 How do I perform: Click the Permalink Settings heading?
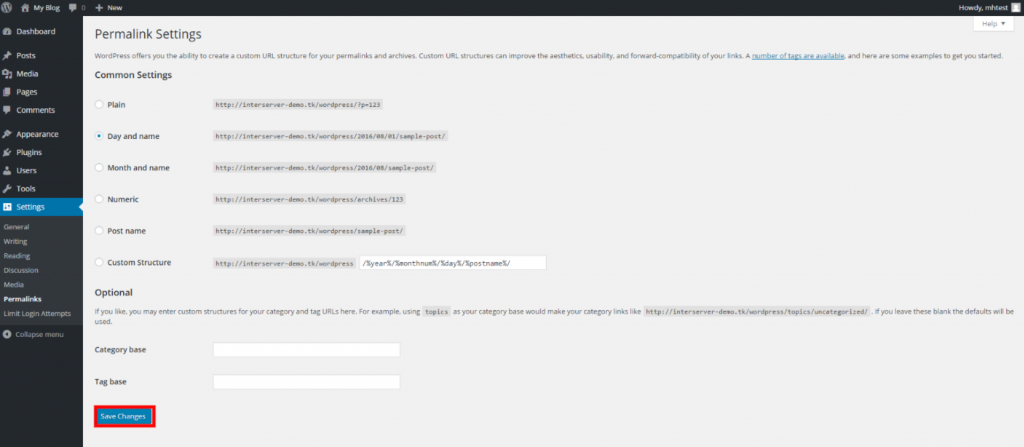click(x=148, y=34)
